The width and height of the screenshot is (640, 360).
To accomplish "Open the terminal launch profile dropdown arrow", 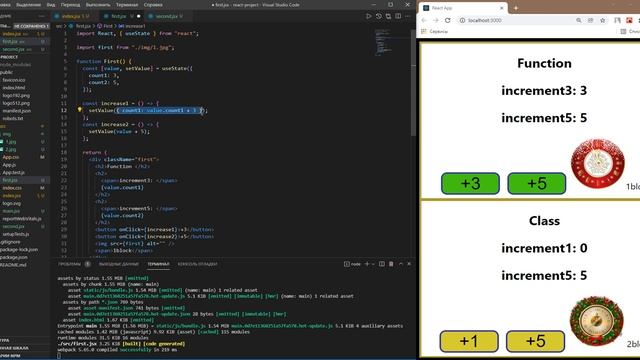I will coord(373,264).
